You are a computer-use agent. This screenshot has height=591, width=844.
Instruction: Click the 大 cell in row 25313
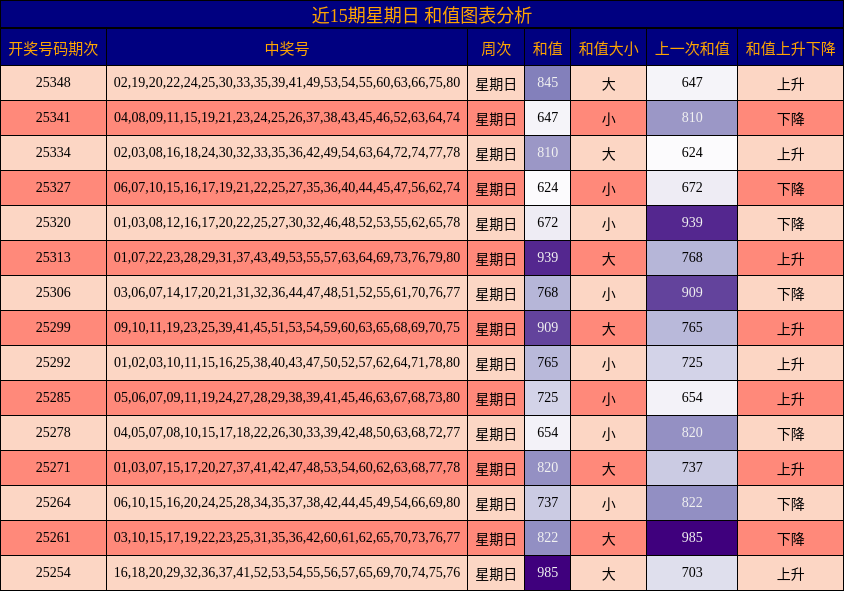pyautogui.click(x=610, y=257)
